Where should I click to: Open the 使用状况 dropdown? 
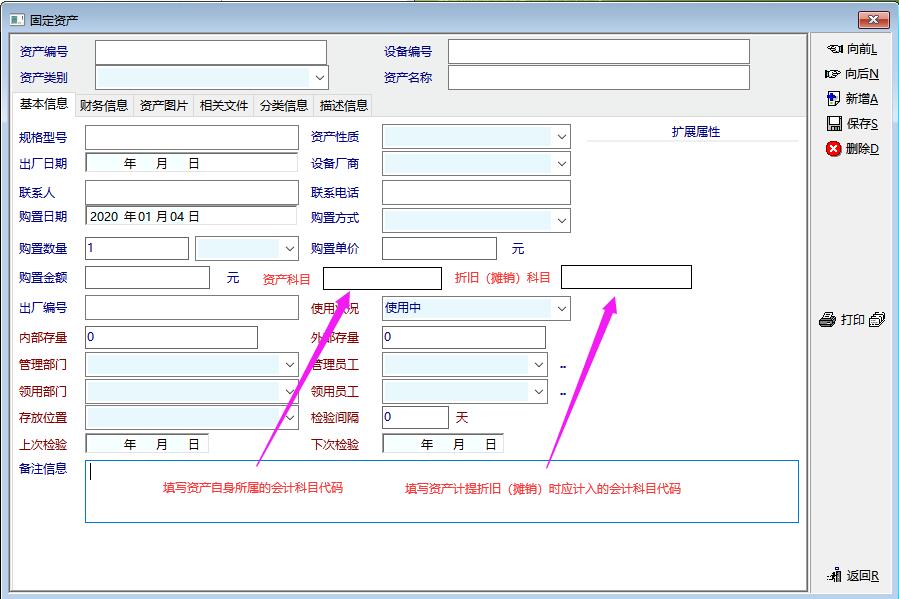[562, 309]
